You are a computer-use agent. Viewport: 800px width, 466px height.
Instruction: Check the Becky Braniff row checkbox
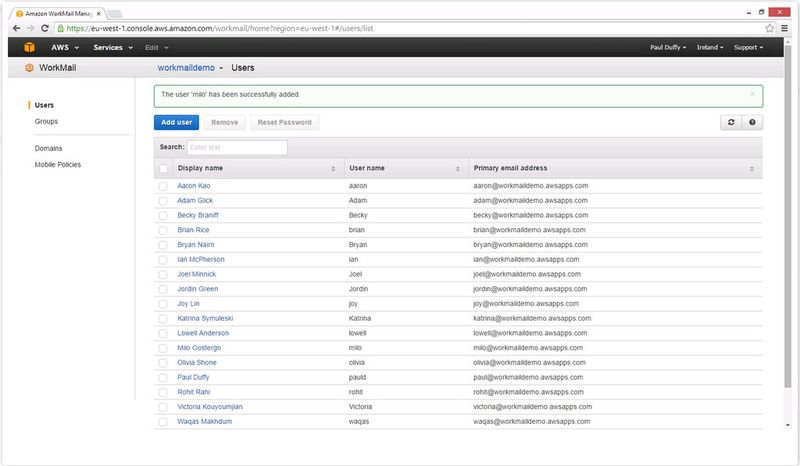point(163,216)
